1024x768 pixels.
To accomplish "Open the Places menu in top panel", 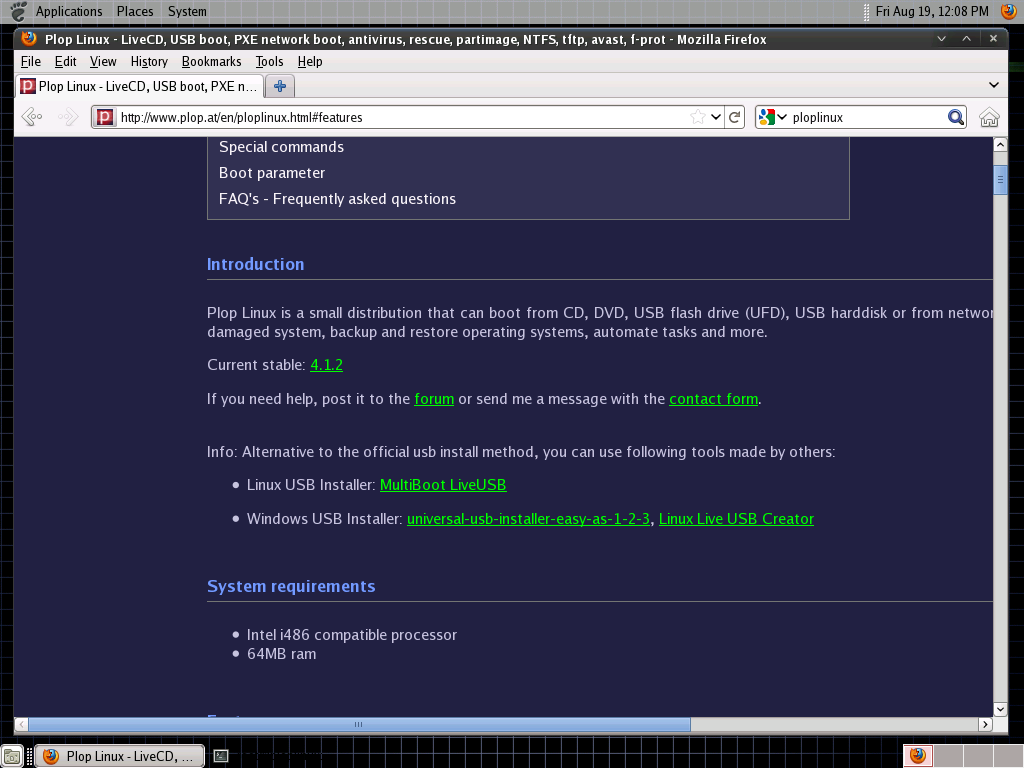I will click(135, 11).
